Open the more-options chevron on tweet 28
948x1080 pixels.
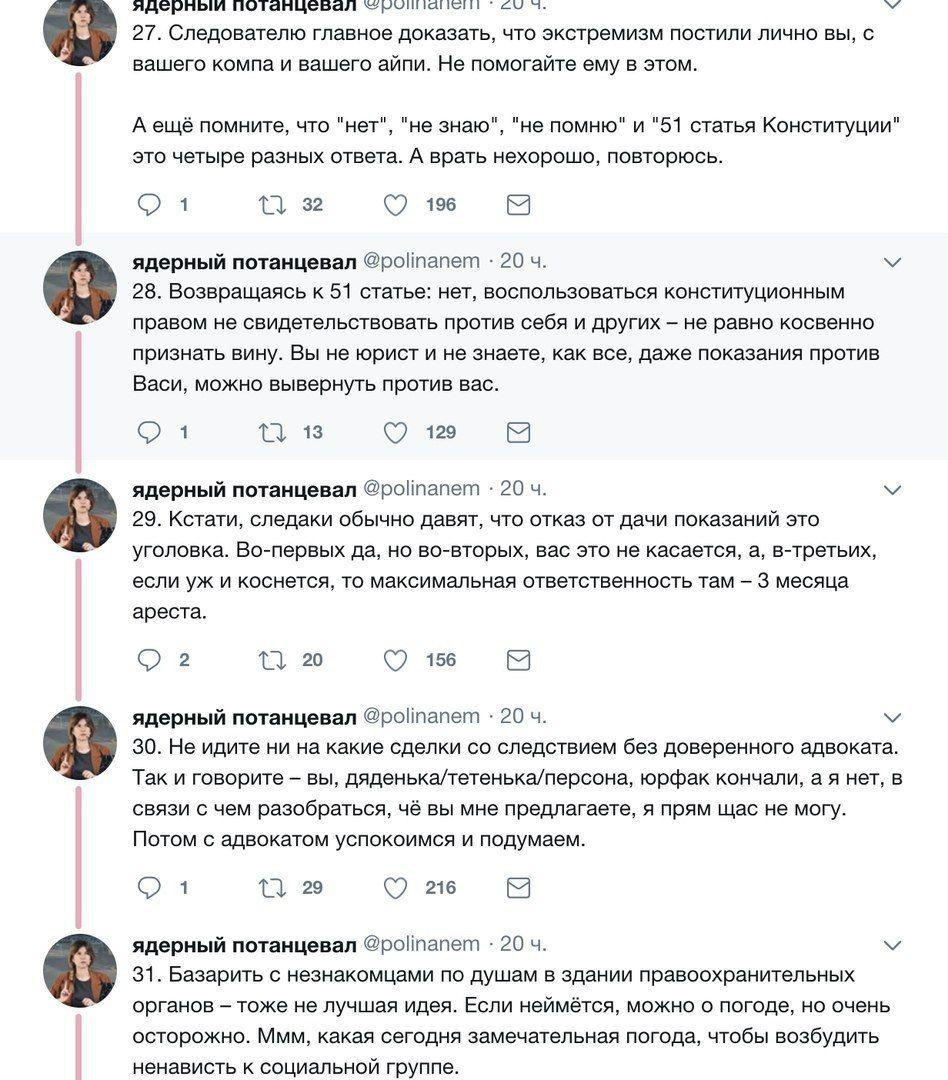point(892,263)
